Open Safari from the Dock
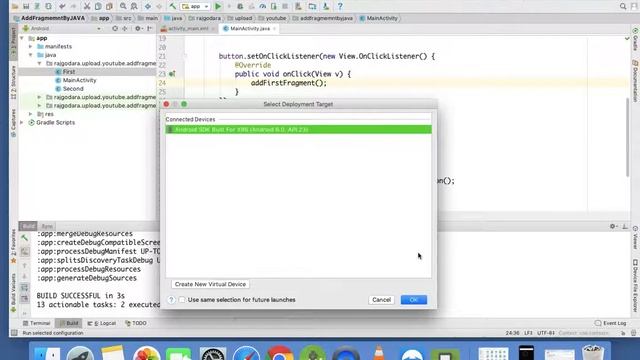 [x=246, y=353]
